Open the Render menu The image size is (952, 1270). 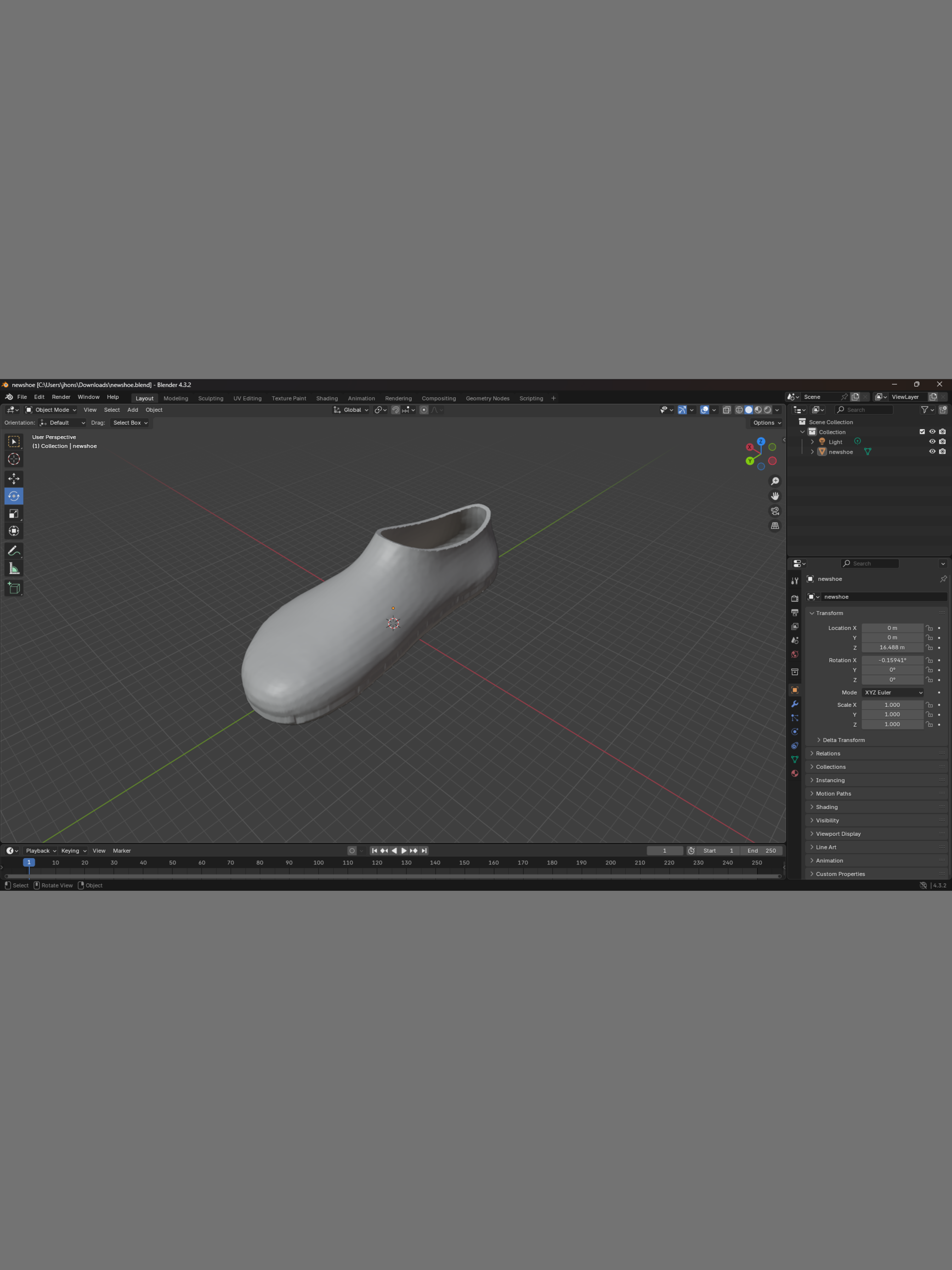[61, 397]
